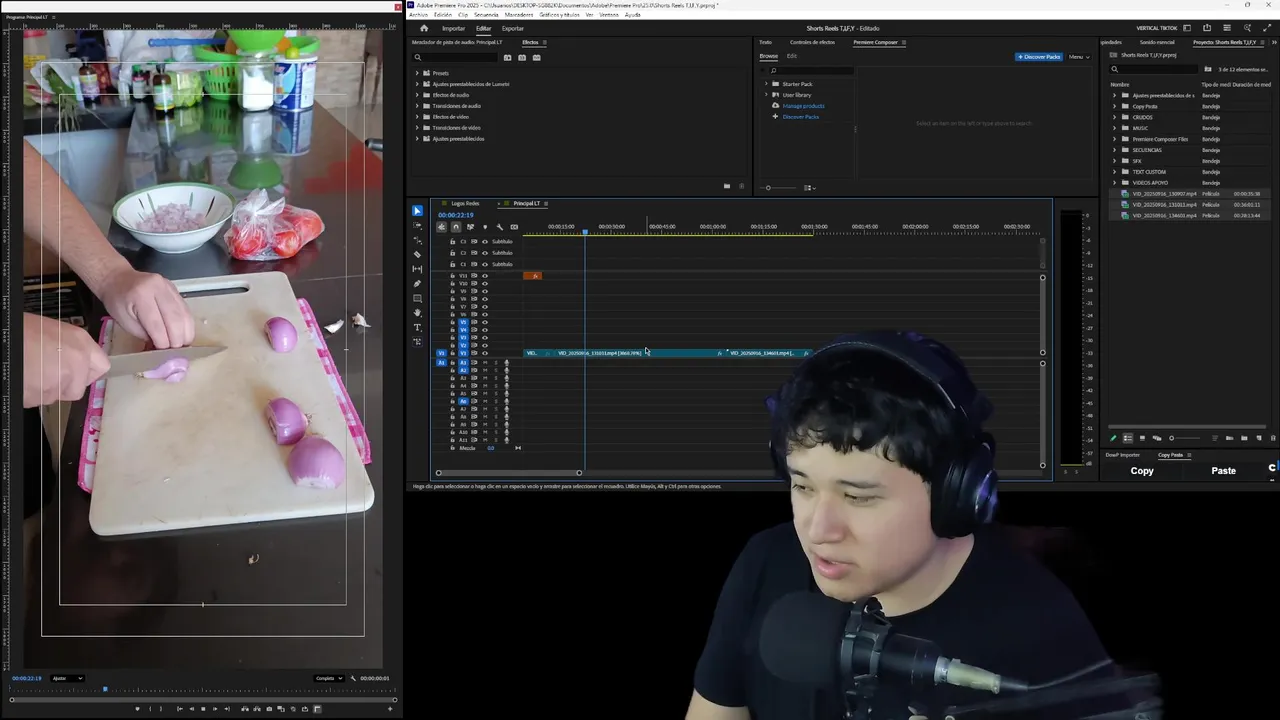Switch to the Logos Redes timeline tab

[465, 203]
